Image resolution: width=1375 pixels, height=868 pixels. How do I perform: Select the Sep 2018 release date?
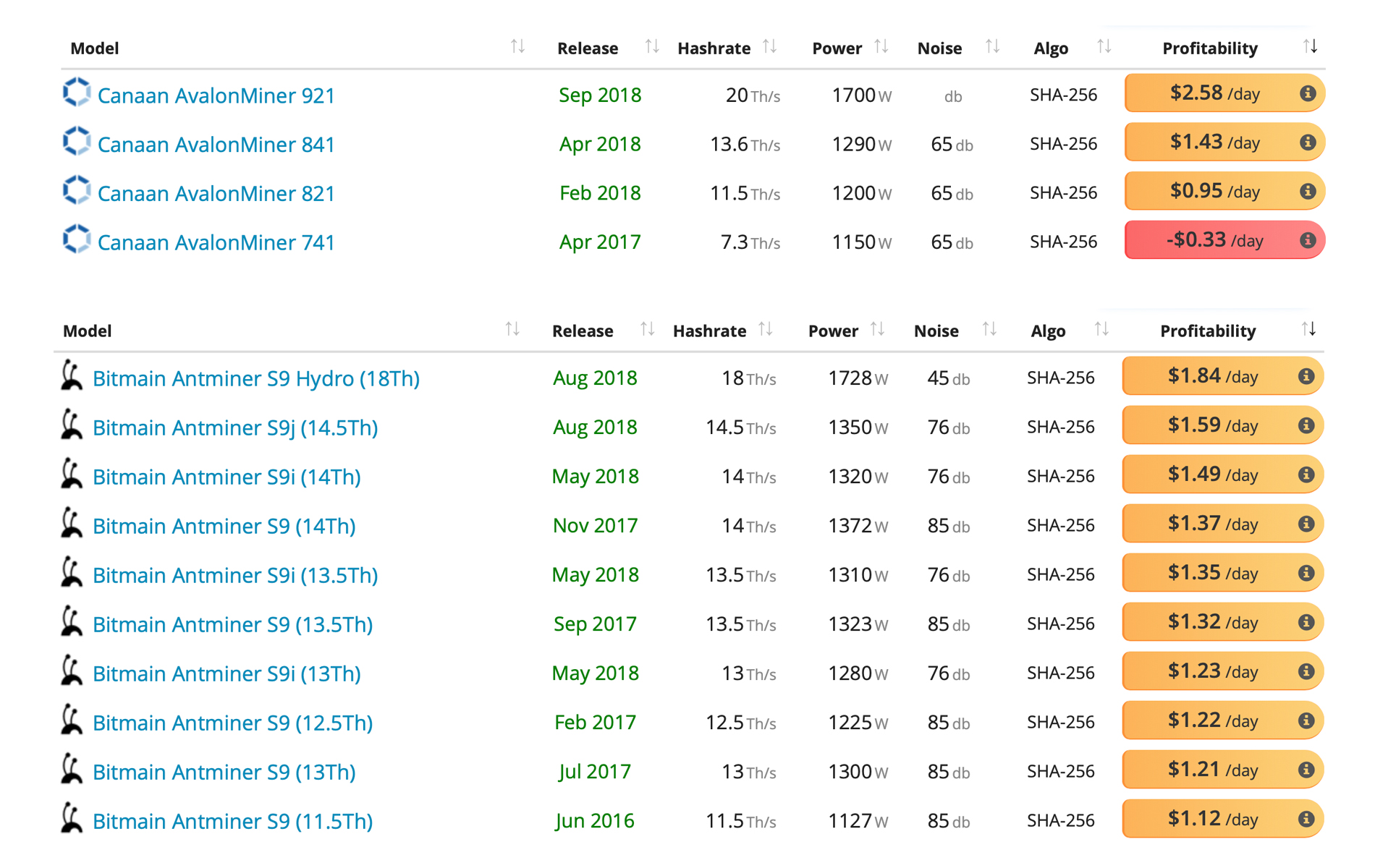tap(600, 95)
